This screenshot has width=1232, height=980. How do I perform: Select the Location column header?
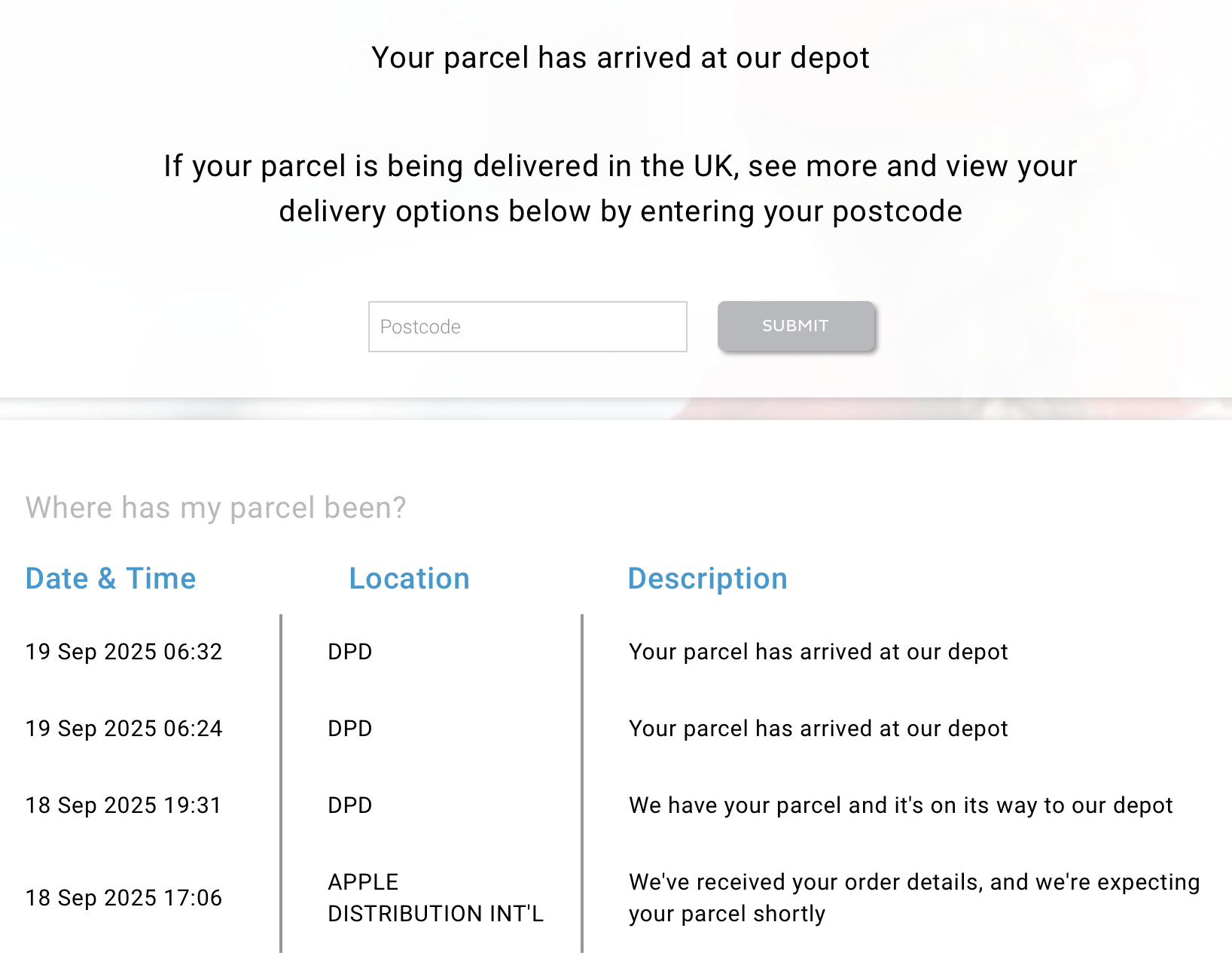tap(409, 579)
